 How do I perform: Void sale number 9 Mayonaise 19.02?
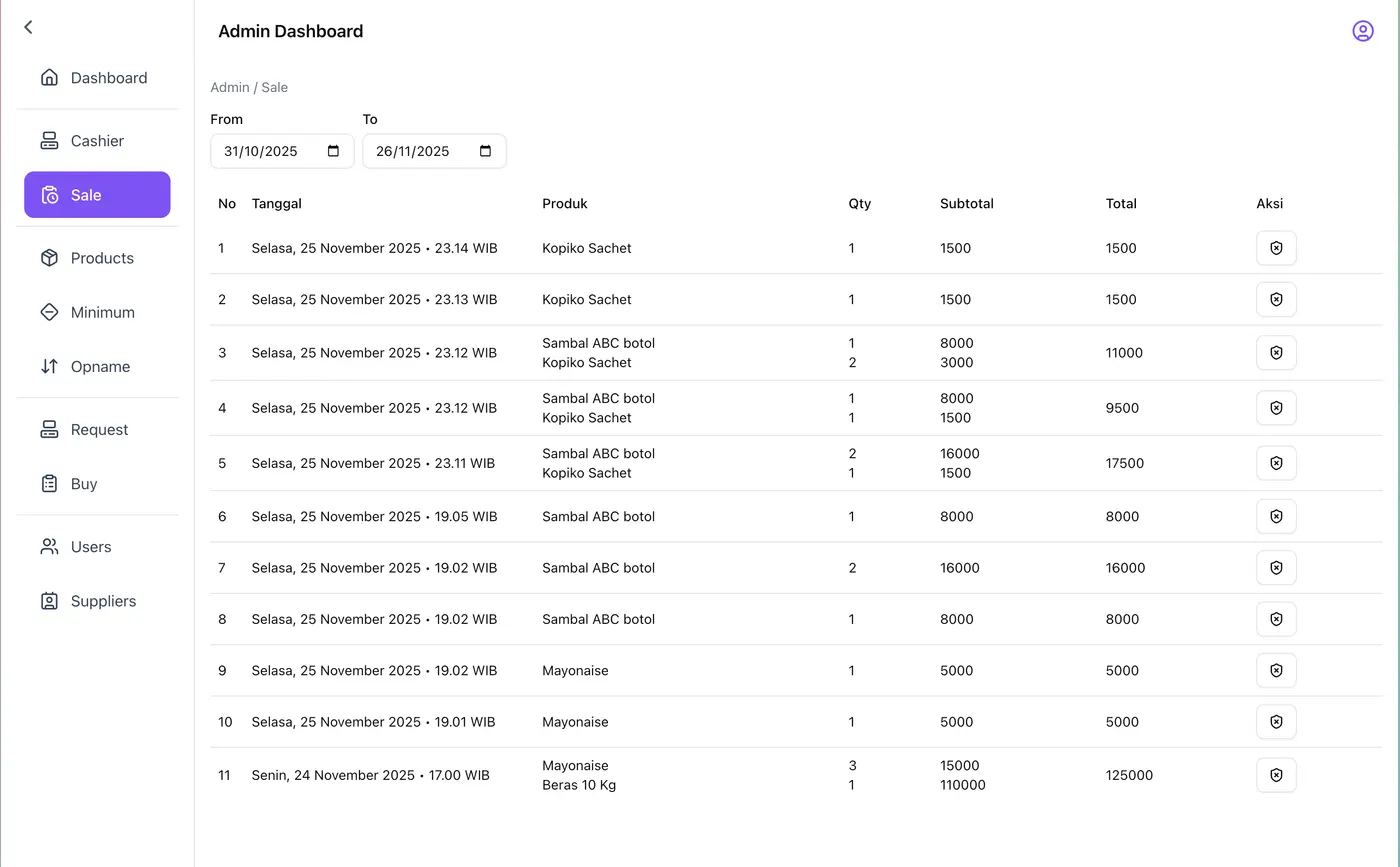(x=1276, y=670)
